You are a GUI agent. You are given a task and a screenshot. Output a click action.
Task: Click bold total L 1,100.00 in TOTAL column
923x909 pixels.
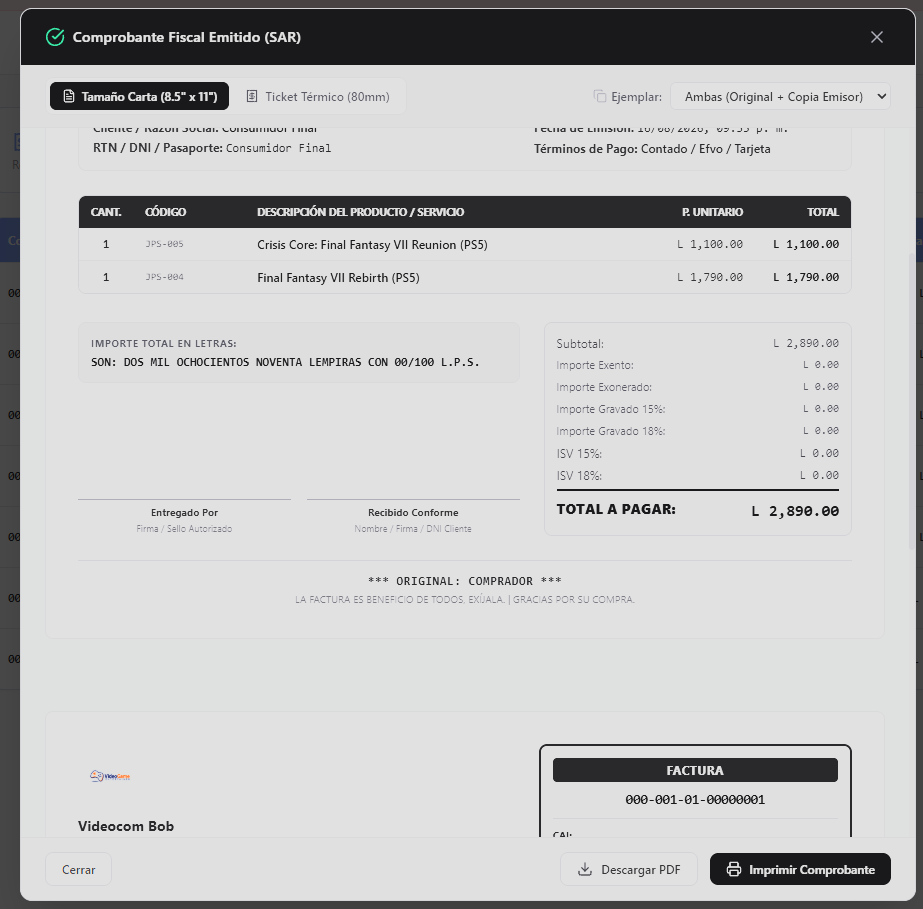pos(806,244)
